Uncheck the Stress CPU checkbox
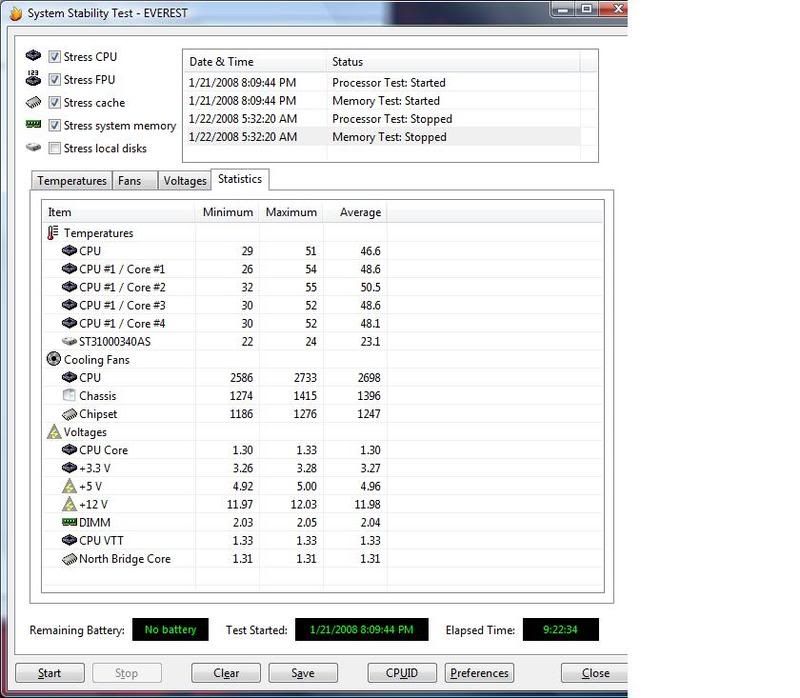 (55, 57)
